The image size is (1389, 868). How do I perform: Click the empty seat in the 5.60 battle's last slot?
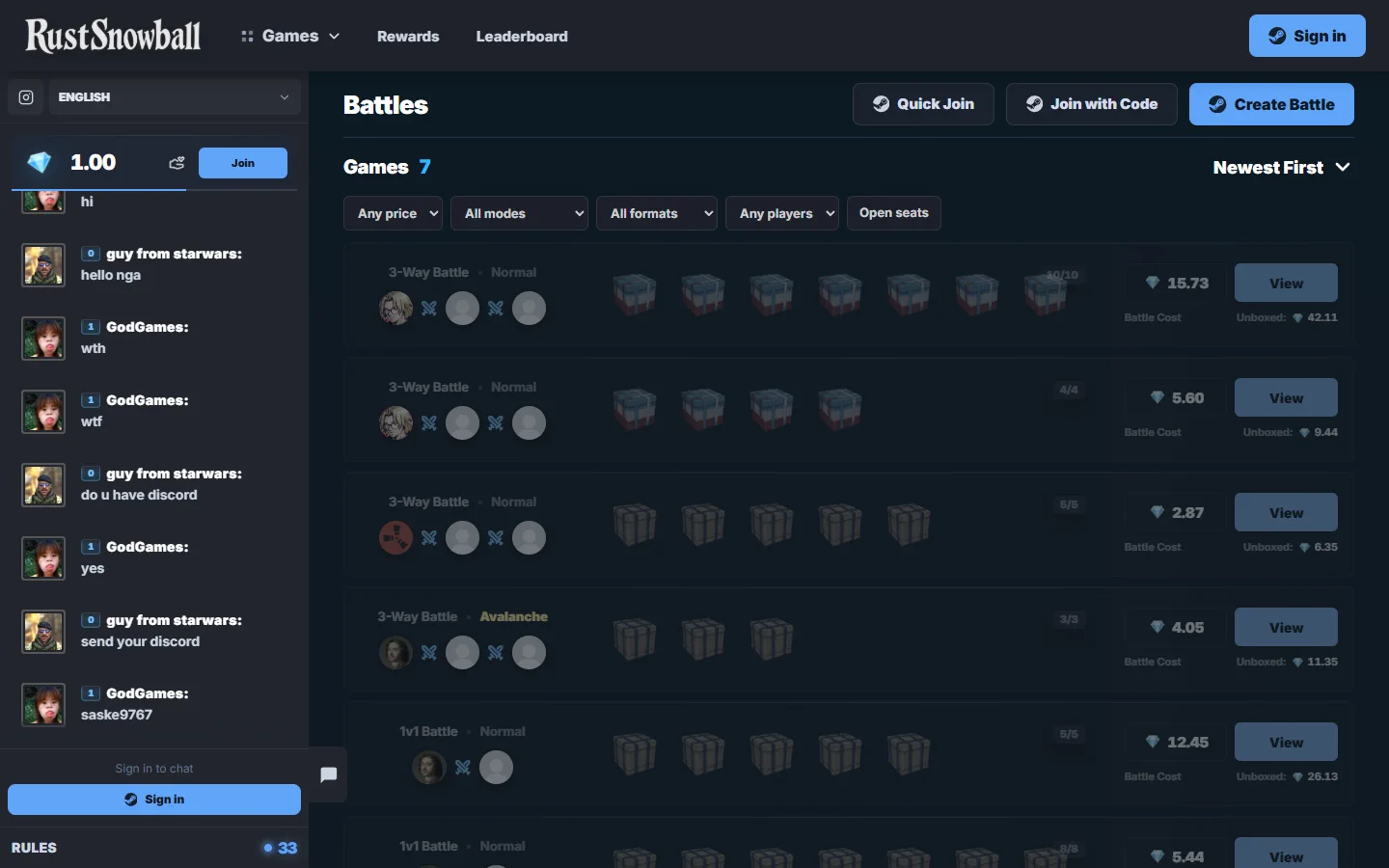[x=529, y=423]
